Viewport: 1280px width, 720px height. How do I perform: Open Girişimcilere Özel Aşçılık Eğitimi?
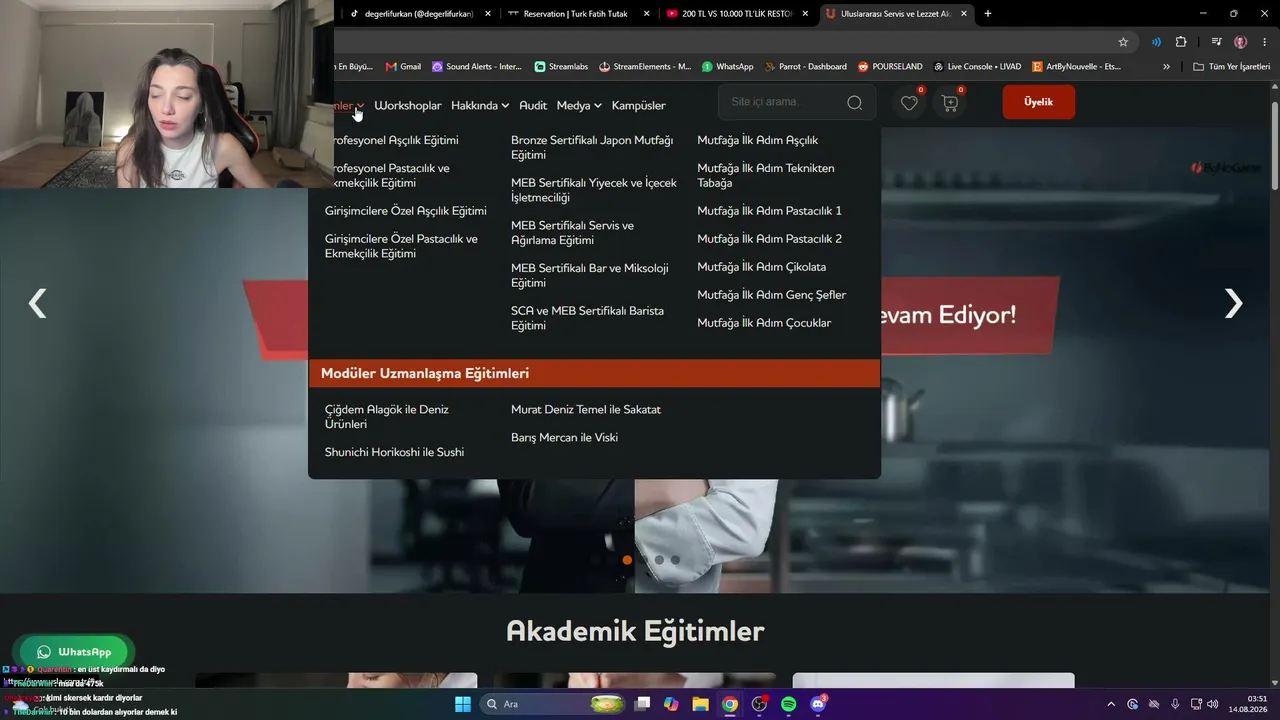tap(406, 211)
